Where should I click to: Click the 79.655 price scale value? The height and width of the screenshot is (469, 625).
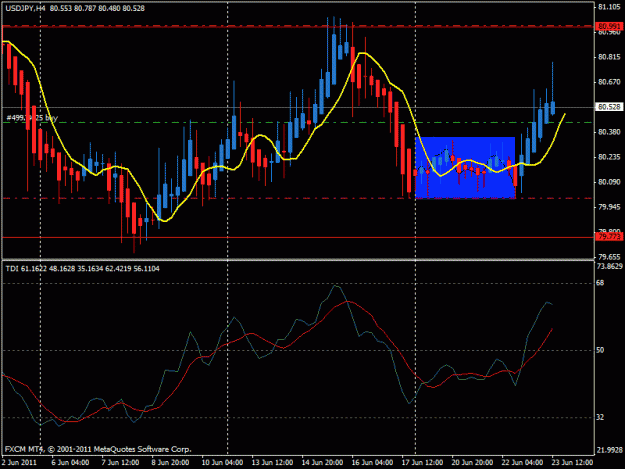click(609, 257)
